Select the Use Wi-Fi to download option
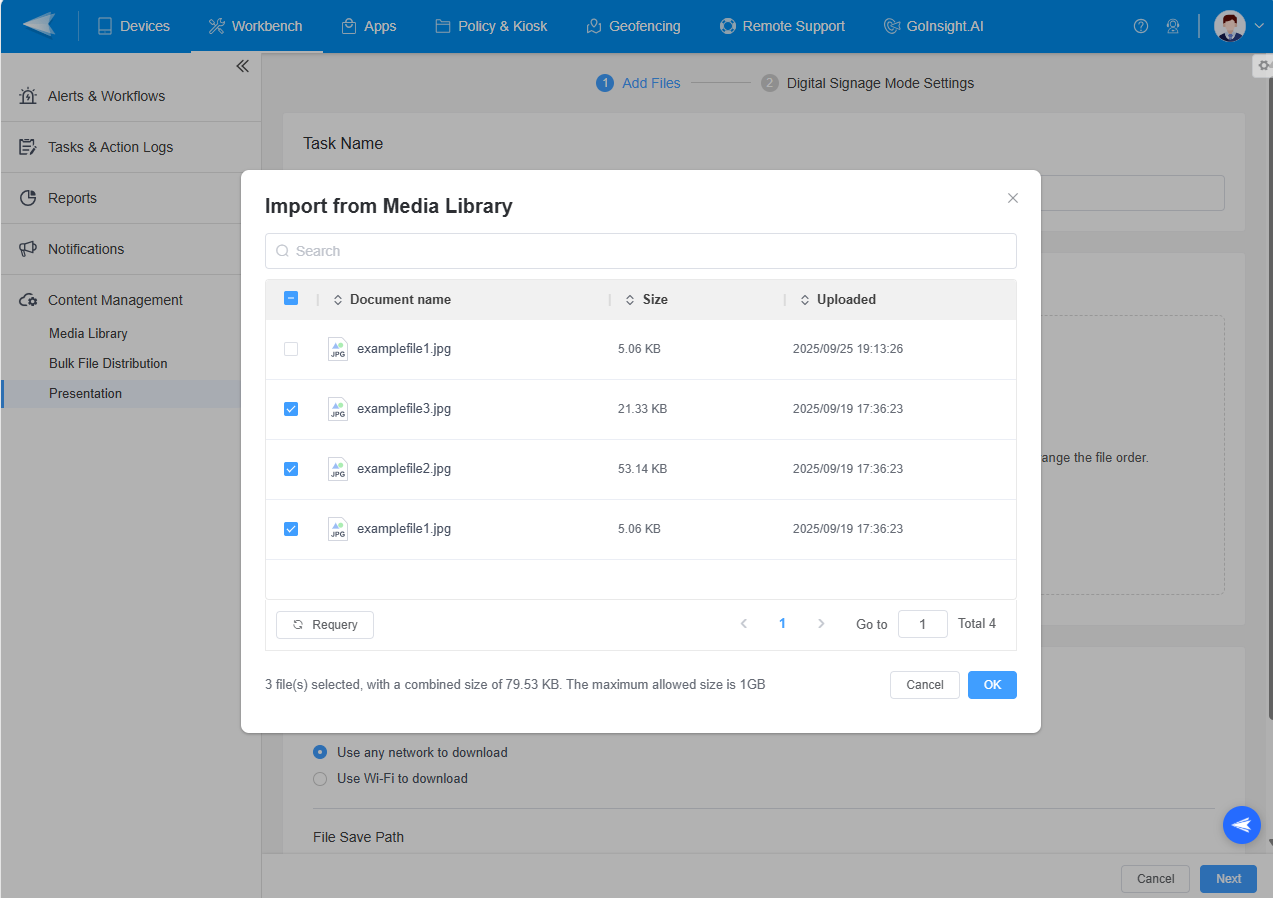This screenshot has width=1273, height=898. point(320,777)
